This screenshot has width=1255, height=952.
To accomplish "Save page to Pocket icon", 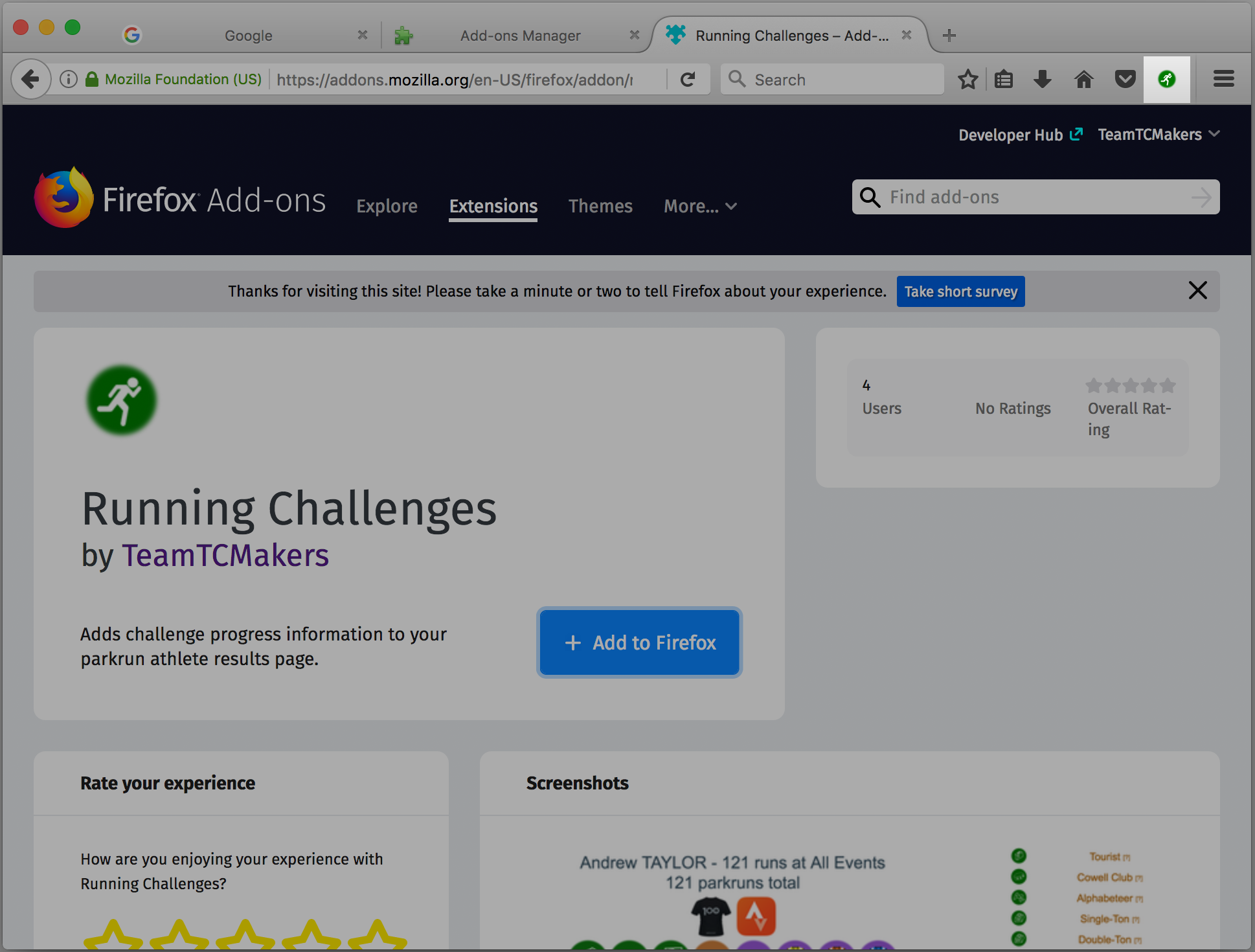I will click(1125, 80).
